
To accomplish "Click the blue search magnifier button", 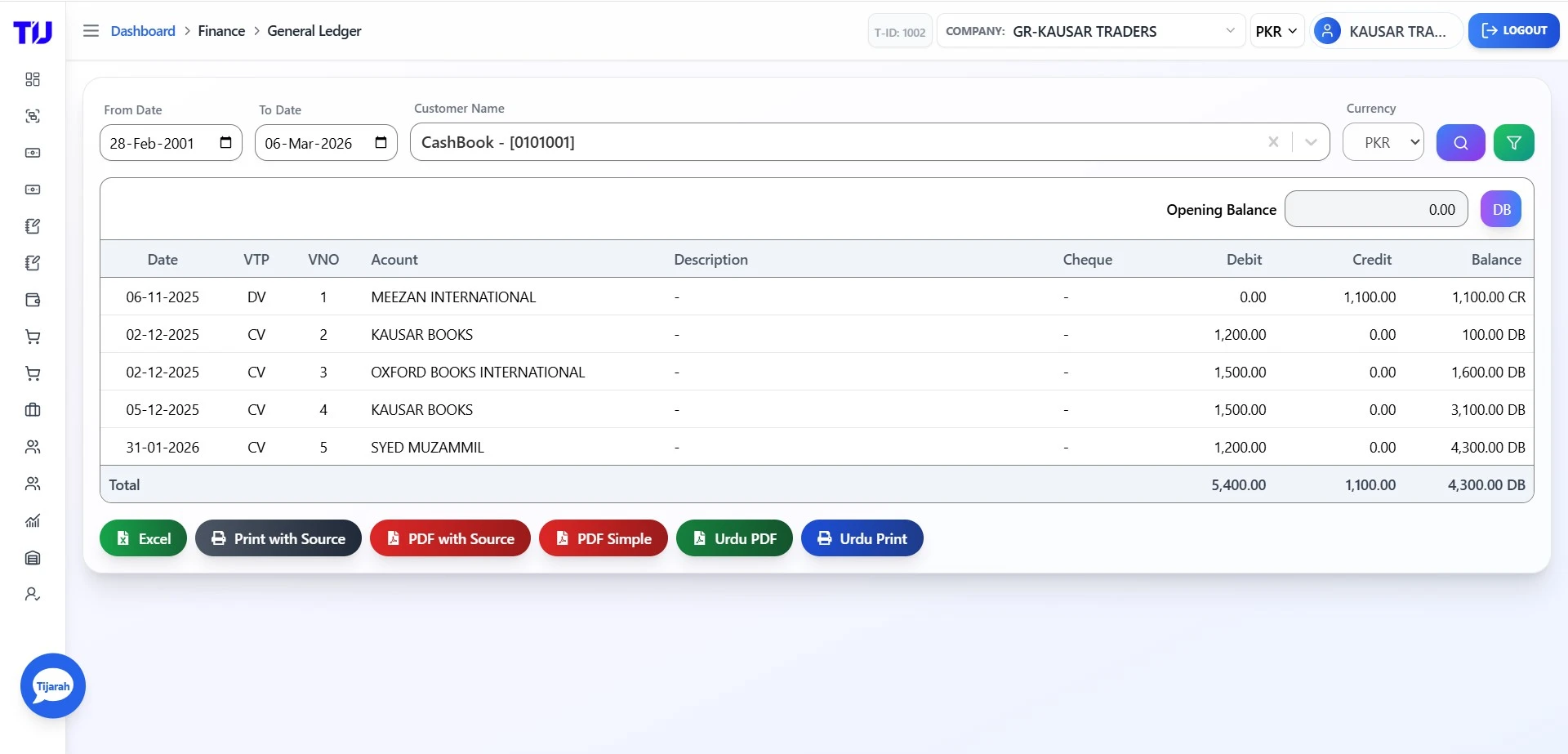I will [1460, 142].
